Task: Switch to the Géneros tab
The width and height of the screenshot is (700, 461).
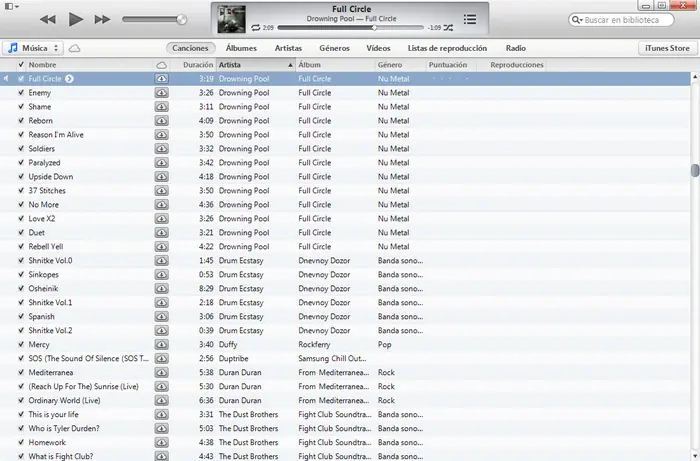Action: pos(334,48)
